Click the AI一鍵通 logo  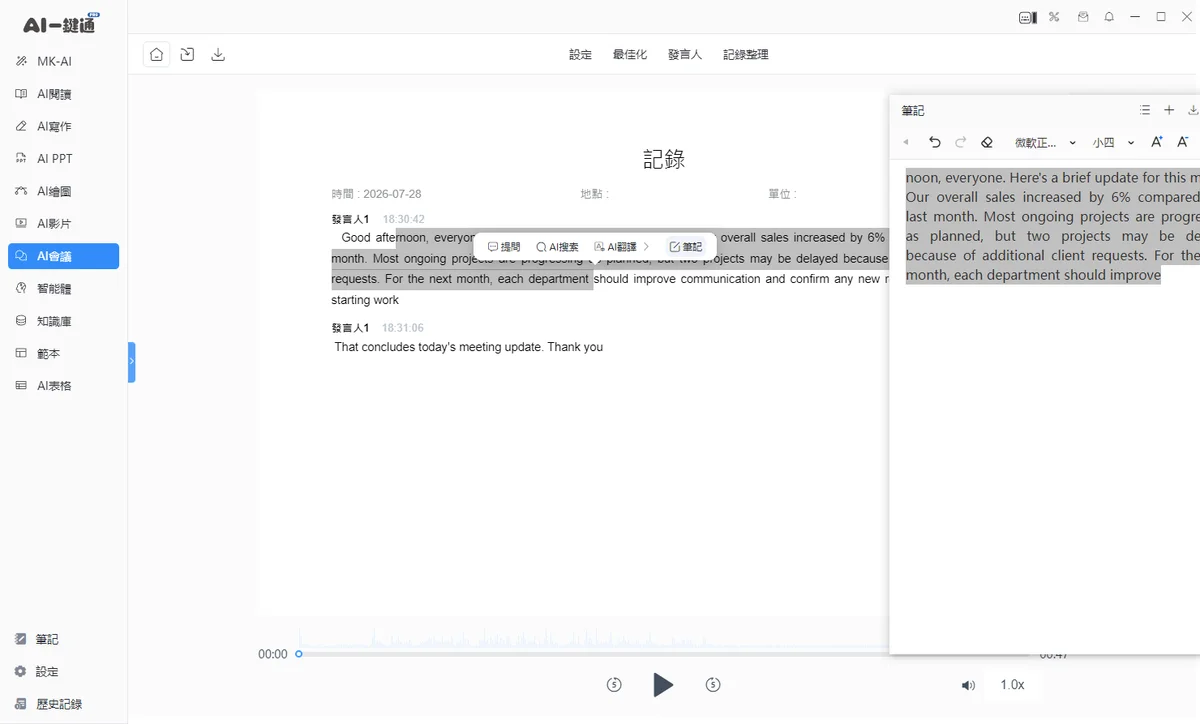coord(62,24)
